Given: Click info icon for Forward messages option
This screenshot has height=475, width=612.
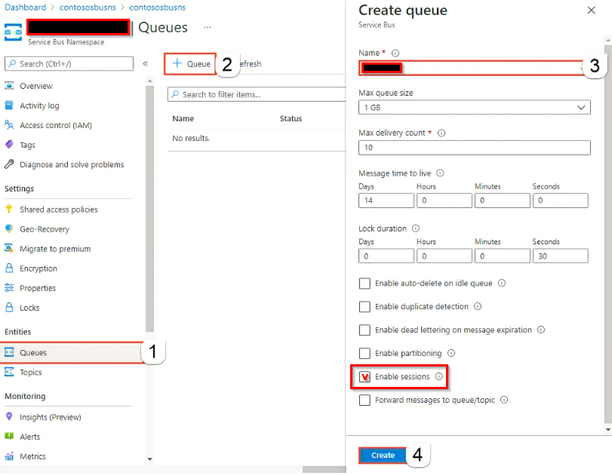Looking at the screenshot, I should pos(504,400).
